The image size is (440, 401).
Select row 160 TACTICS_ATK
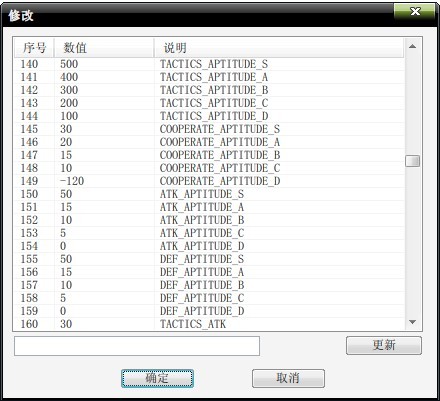click(x=209, y=324)
